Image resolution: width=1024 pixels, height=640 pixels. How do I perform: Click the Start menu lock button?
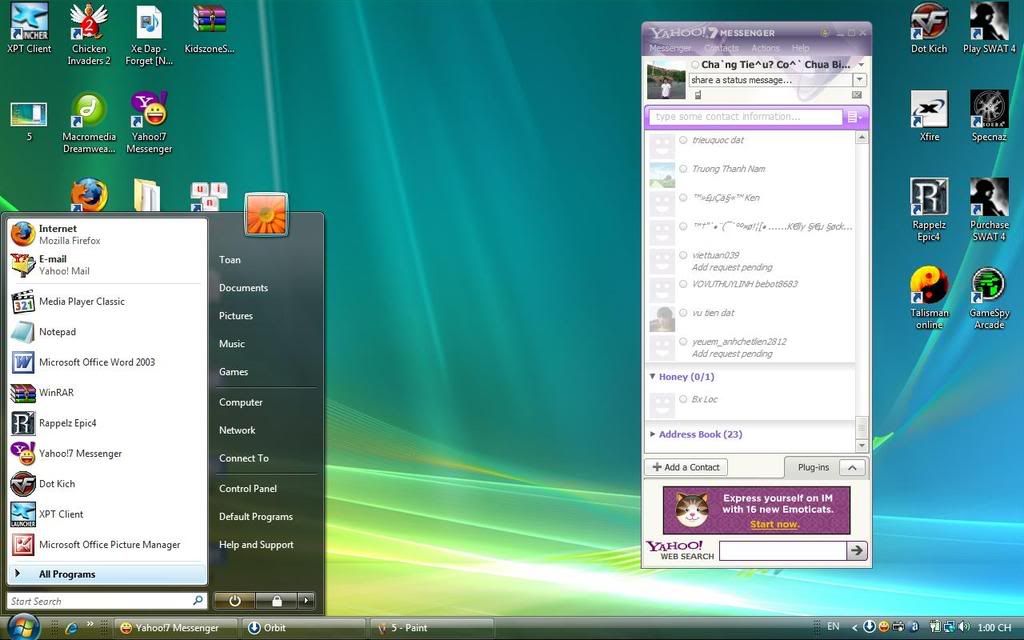276,600
